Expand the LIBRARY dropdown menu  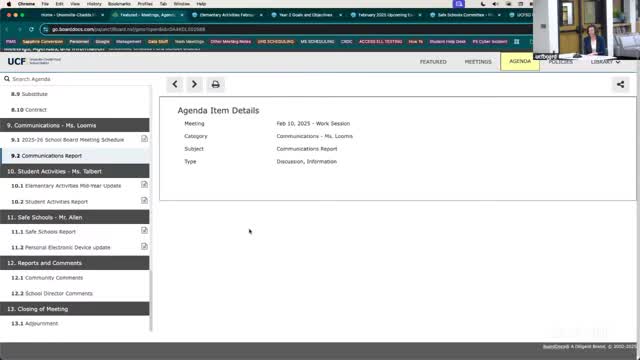coord(605,62)
